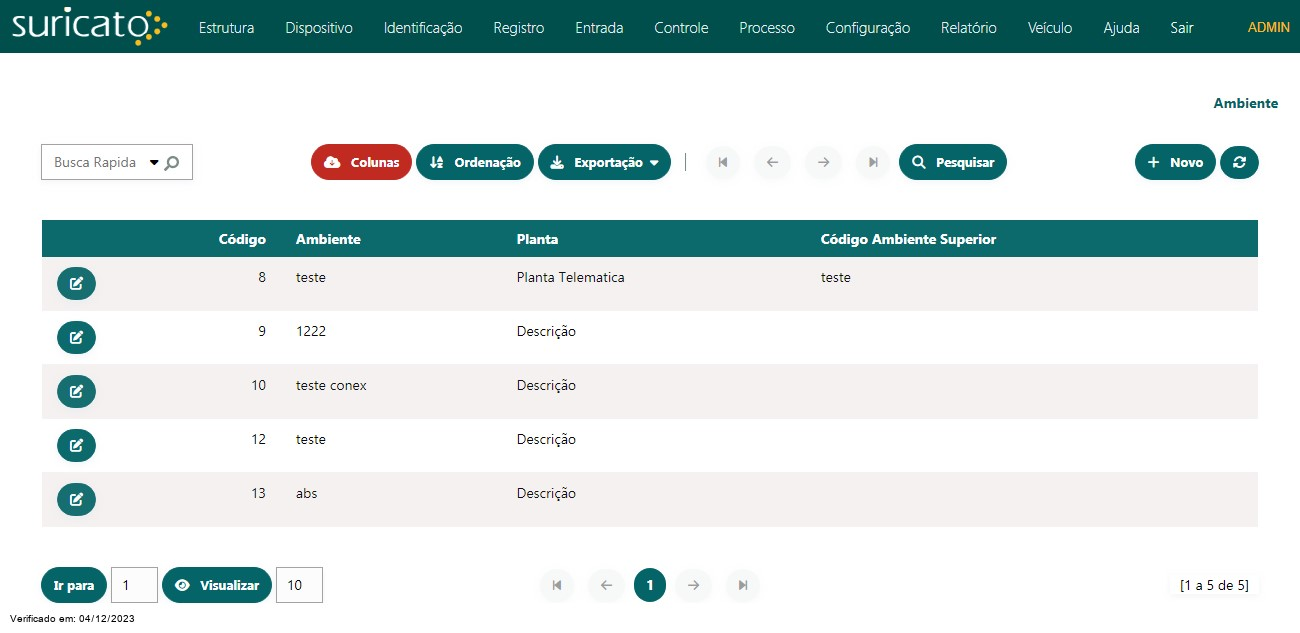Open the Veículo menu
This screenshot has height=633, width=1300.
pos(1050,28)
